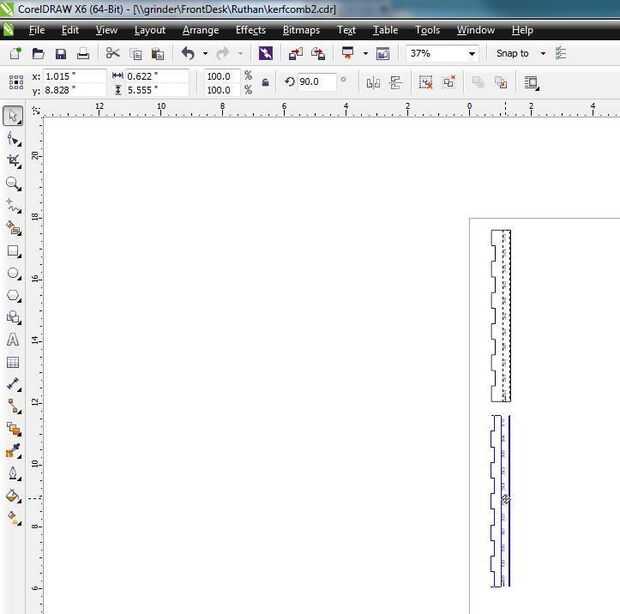Click the y position field 8.828
Viewport: 620px width, 614px height.
[x=74, y=90]
